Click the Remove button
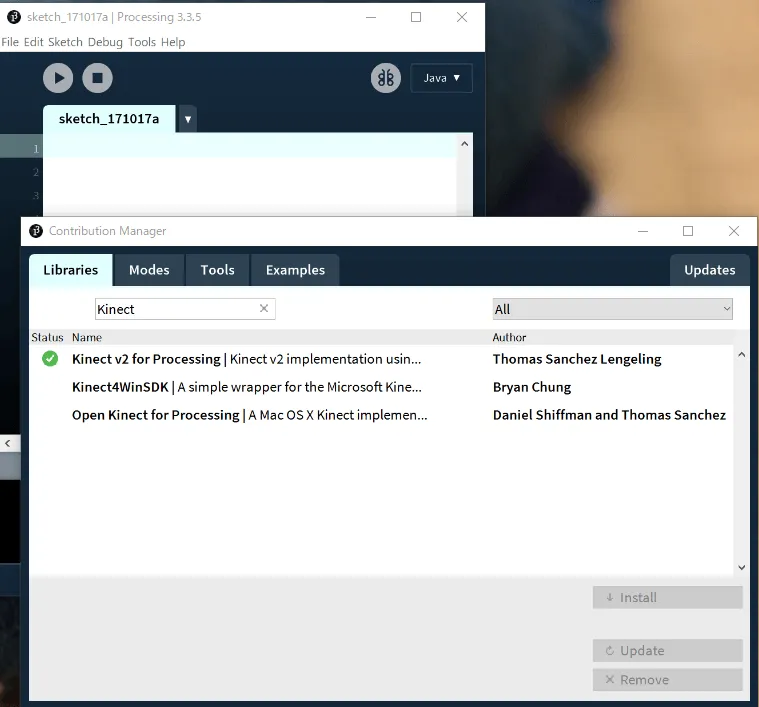759x707 pixels. click(x=667, y=680)
